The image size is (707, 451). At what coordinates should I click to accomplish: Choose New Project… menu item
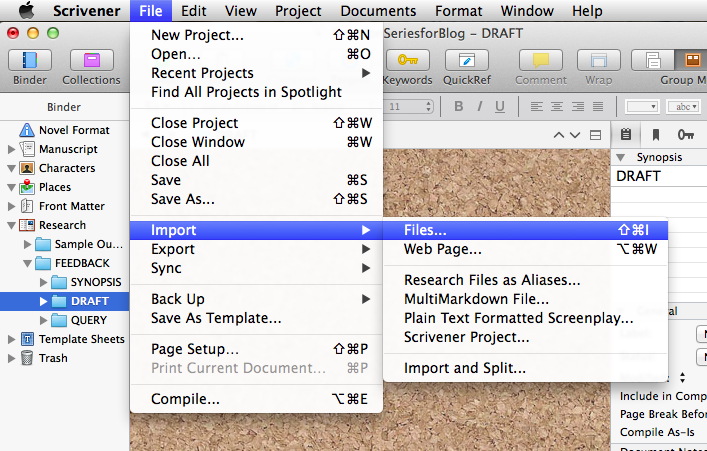click(256, 35)
